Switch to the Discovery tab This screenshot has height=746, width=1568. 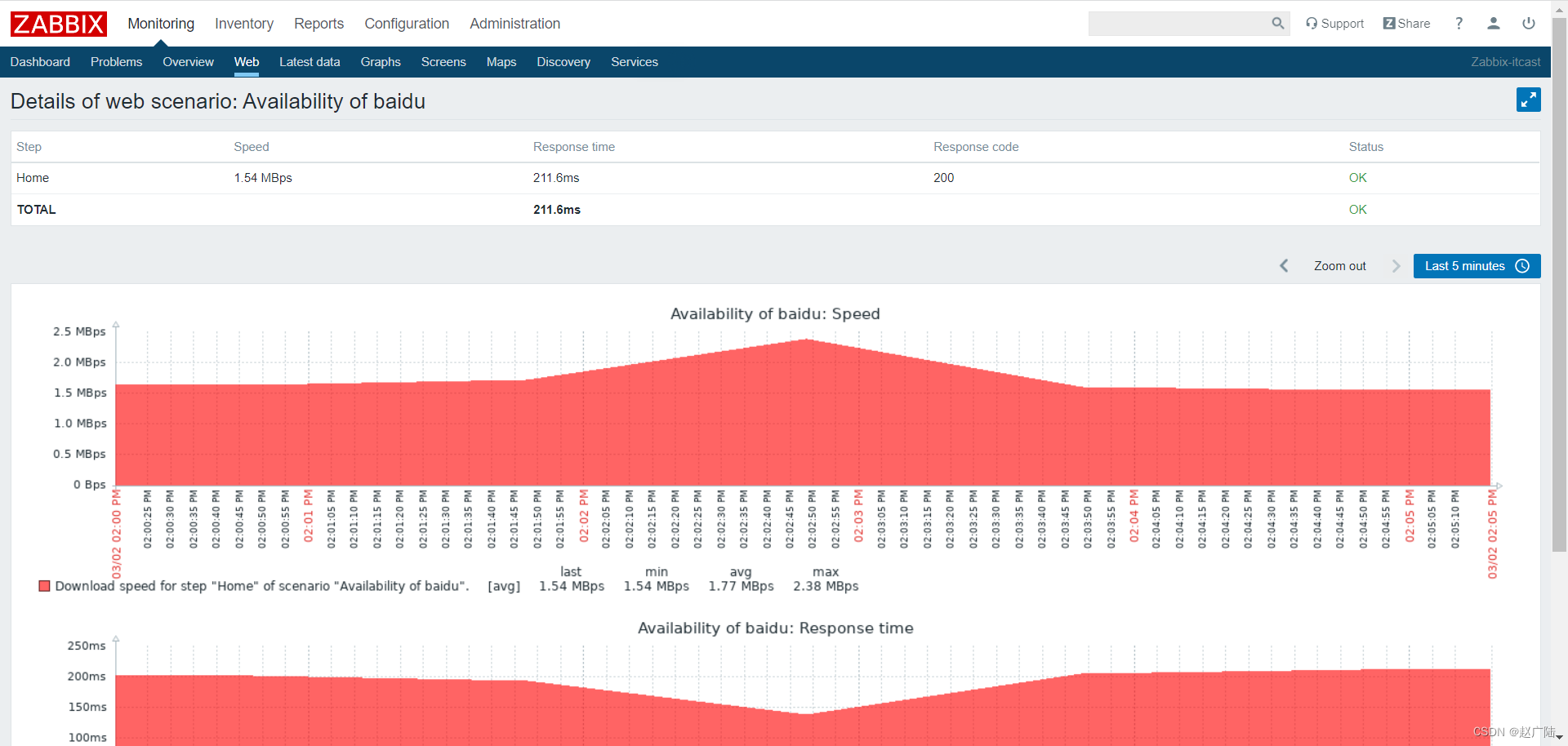563,62
